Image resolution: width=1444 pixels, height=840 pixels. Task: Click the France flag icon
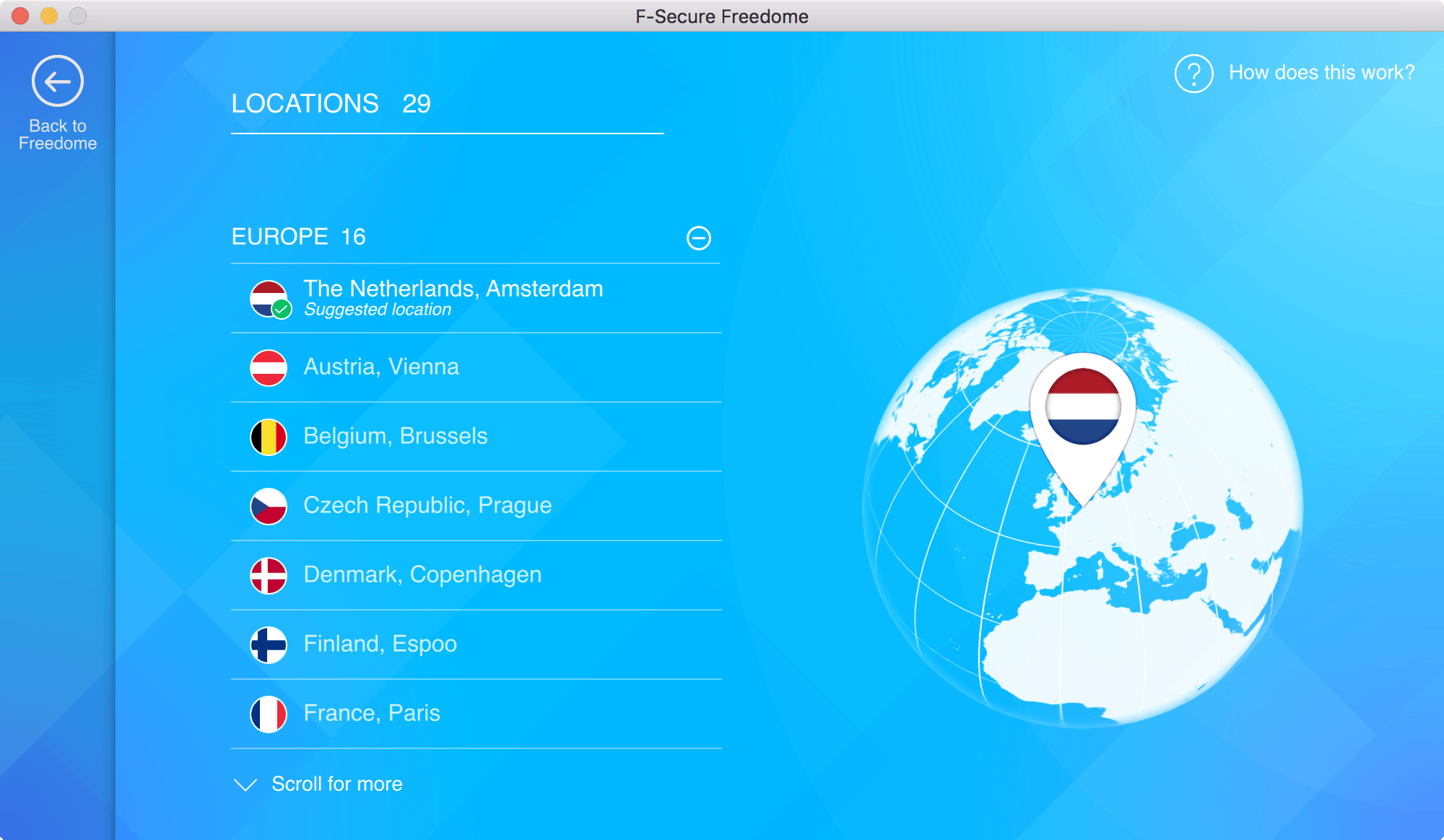[x=269, y=714]
